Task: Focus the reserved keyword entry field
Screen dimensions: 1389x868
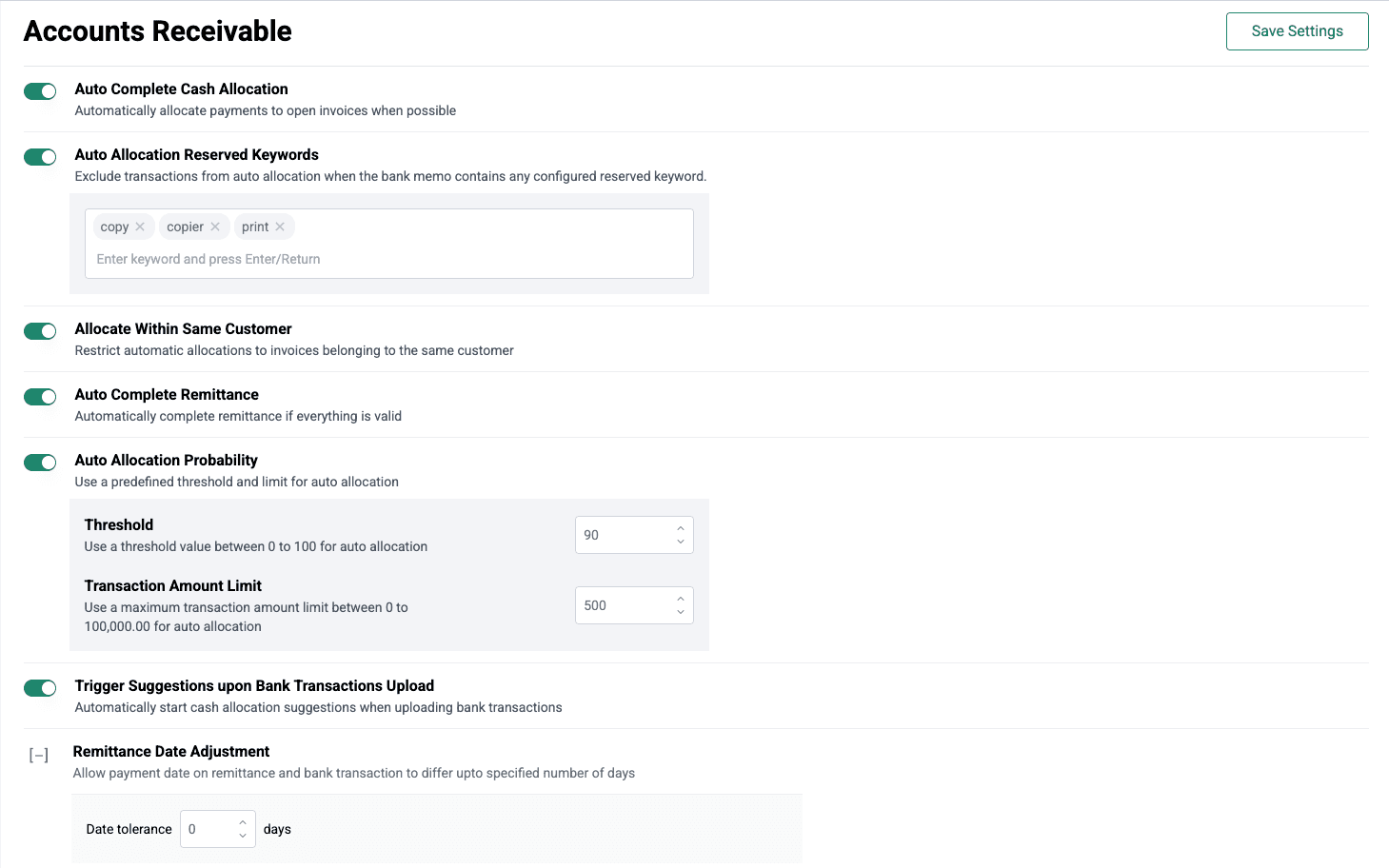Action: pyautogui.click(x=388, y=259)
